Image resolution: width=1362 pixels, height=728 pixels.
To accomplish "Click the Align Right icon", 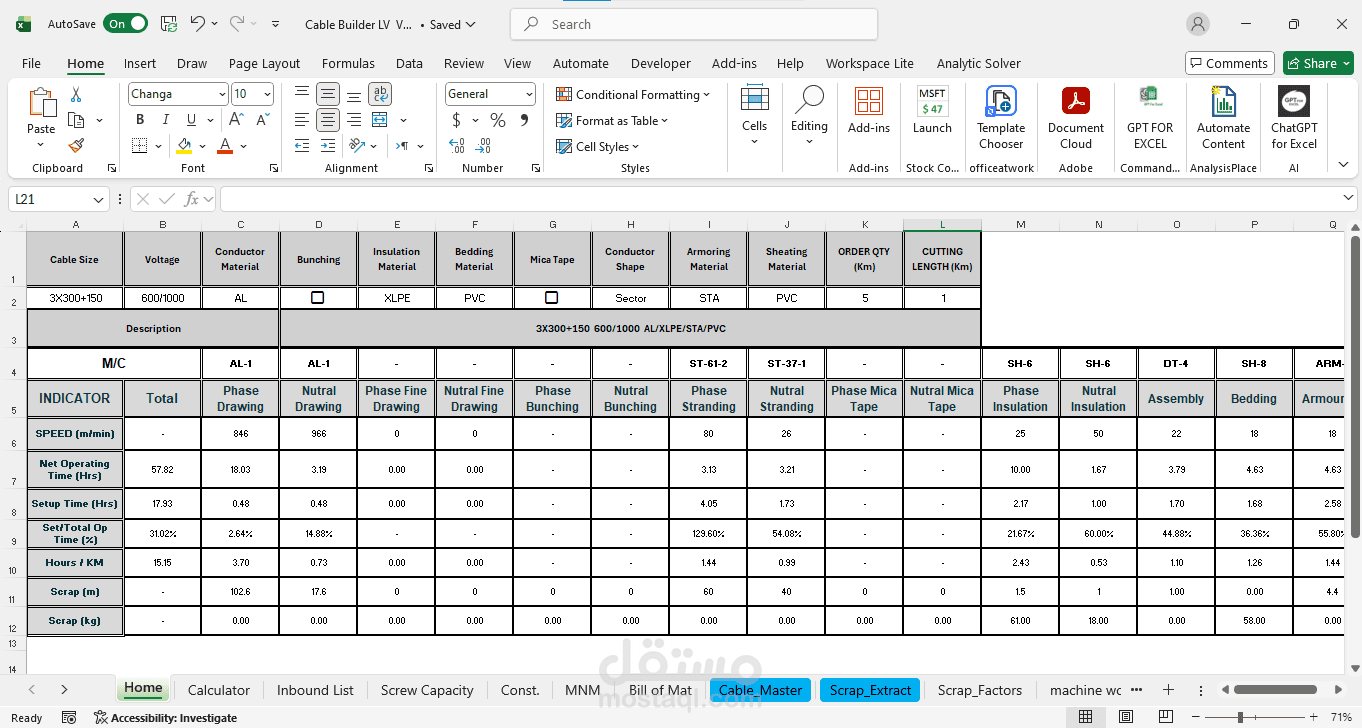I will [x=353, y=120].
